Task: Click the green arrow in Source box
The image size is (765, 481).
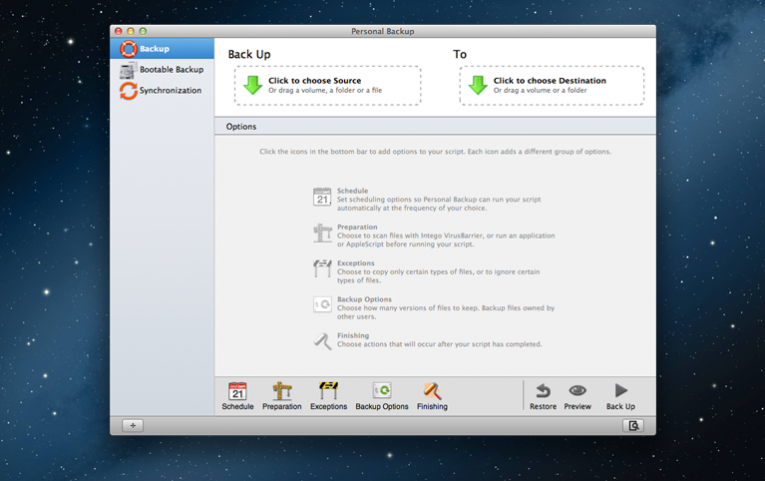Action: click(x=253, y=85)
